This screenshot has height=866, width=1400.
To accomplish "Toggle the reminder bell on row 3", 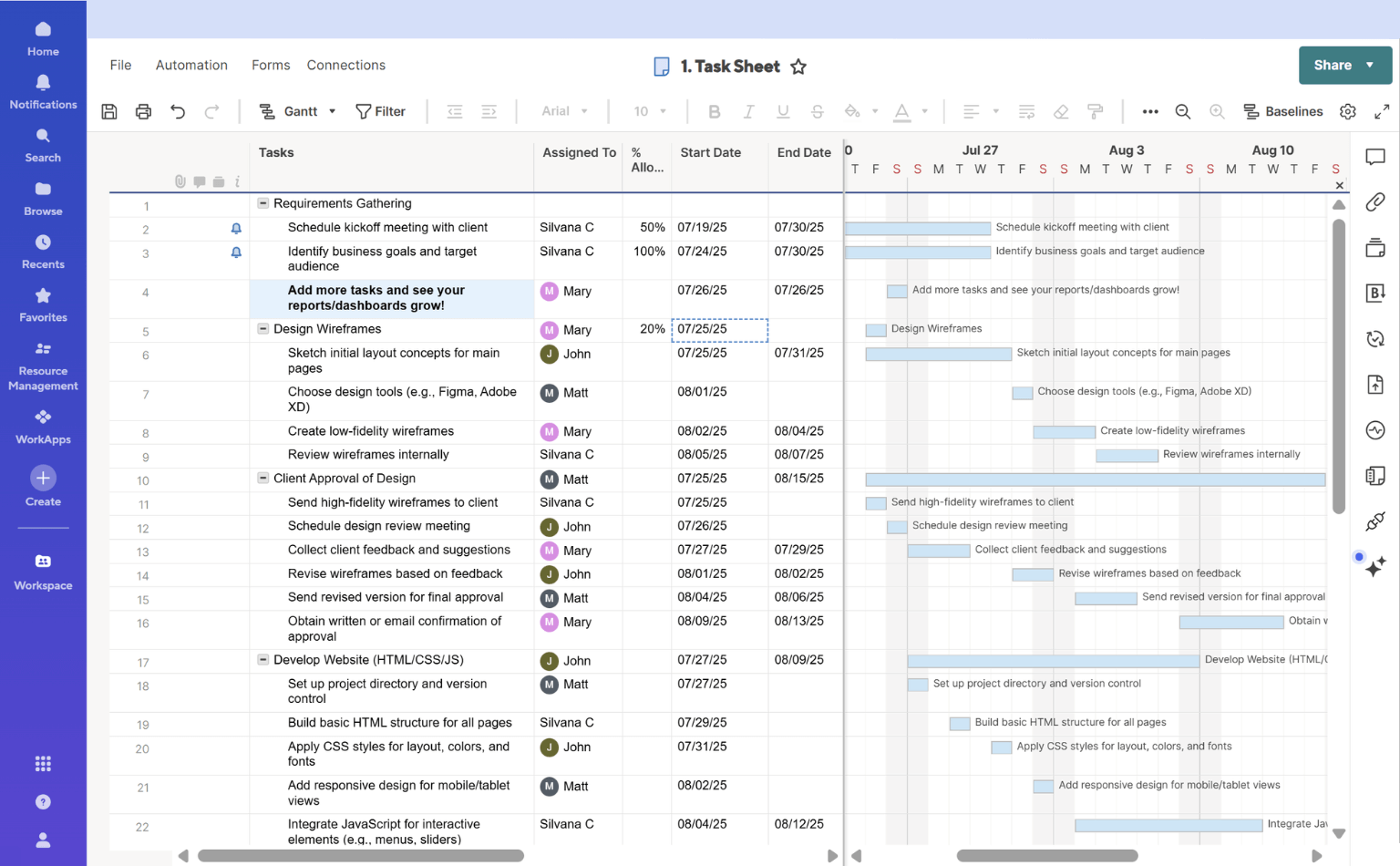I will (x=236, y=252).
